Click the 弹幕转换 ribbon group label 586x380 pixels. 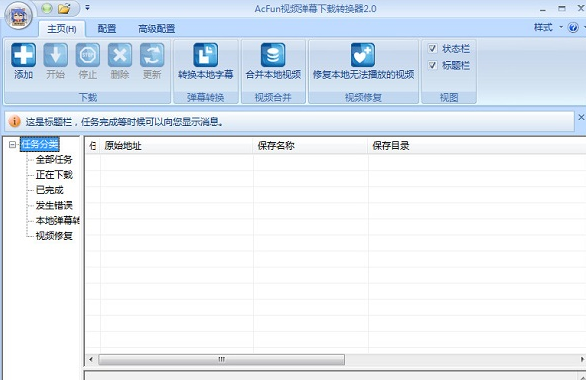point(206,98)
